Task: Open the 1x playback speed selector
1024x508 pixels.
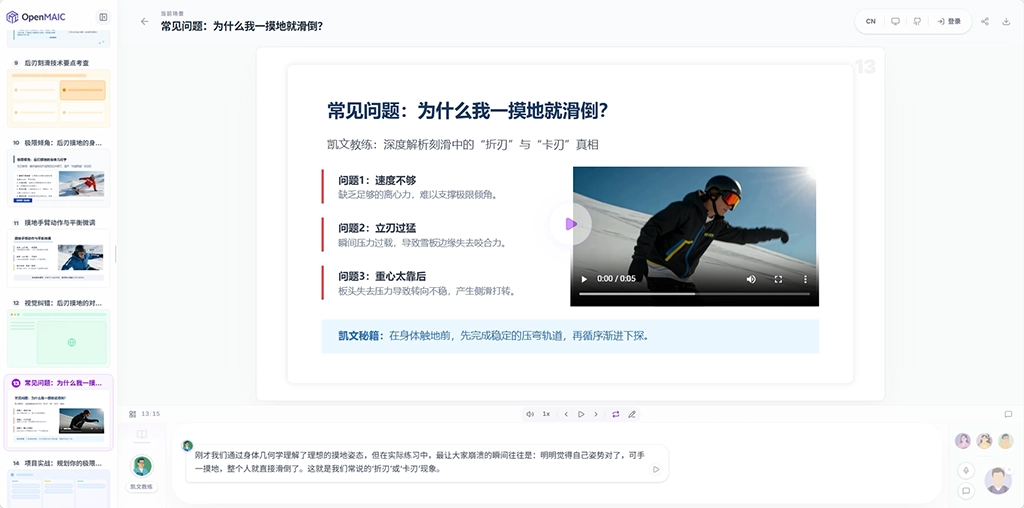Action: click(x=546, y=414)
